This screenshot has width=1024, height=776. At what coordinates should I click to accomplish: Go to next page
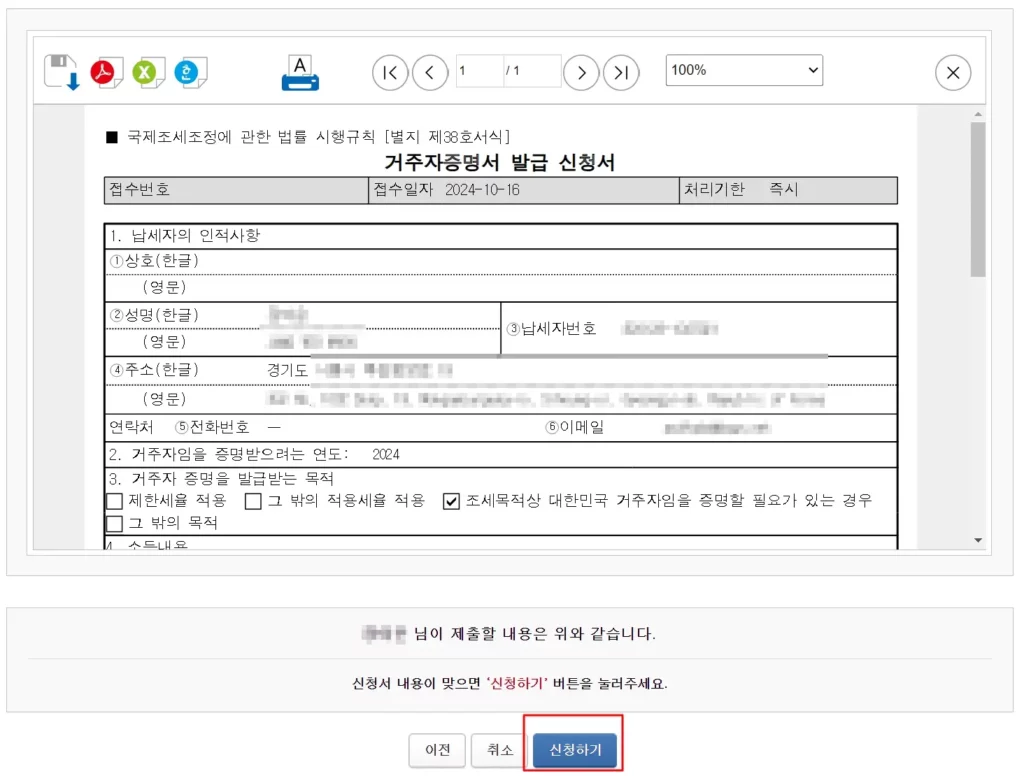[x=581, y=73]
